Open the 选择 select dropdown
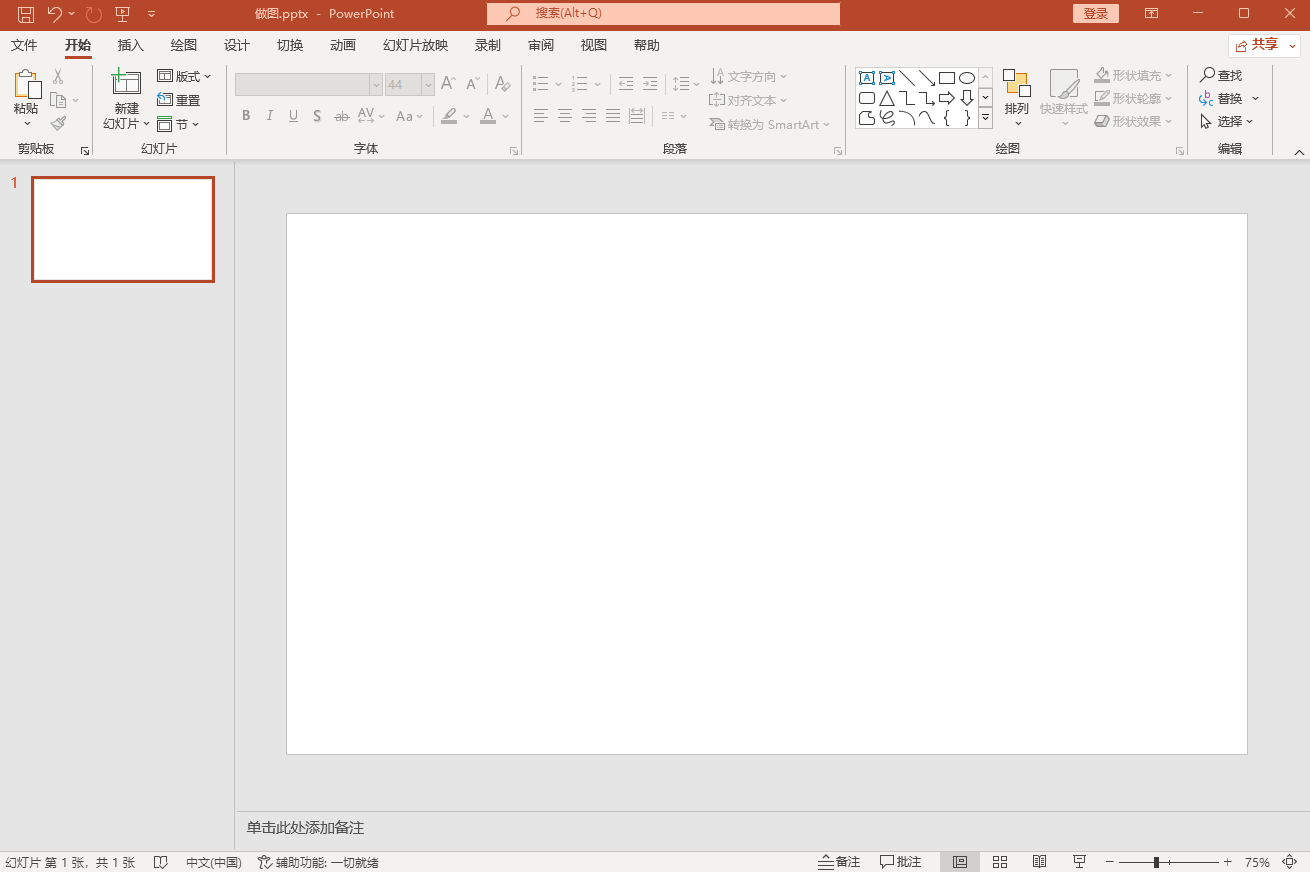The image size is (1310, 872). [x=1227, y=122]
